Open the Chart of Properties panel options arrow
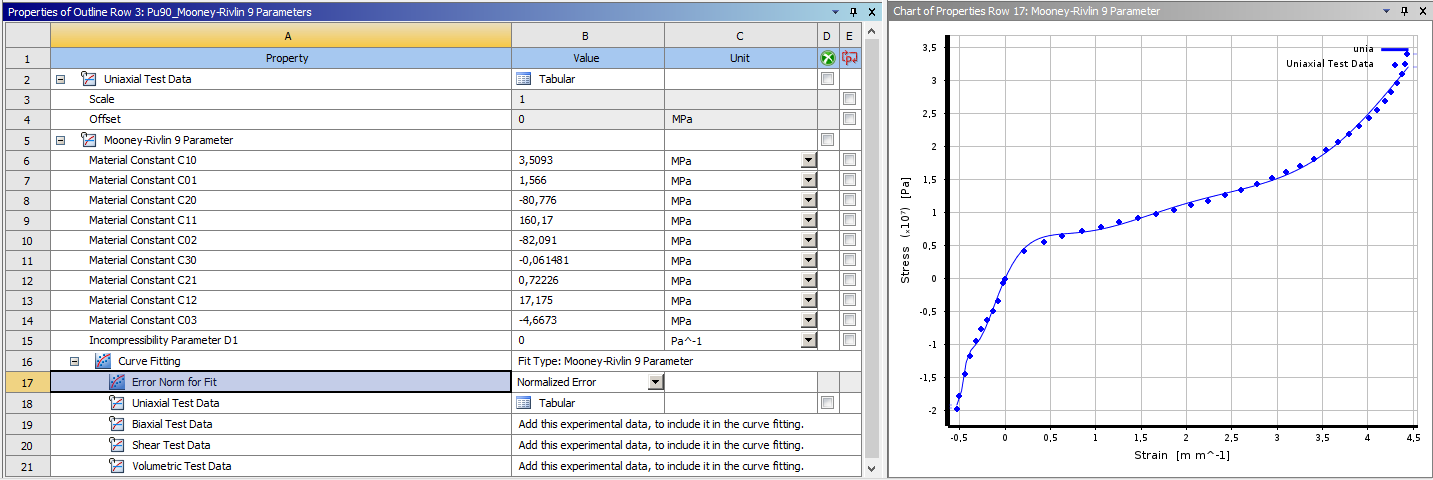The height and width of the screenshot is (480, 1433). click(x=1387, y=11)
